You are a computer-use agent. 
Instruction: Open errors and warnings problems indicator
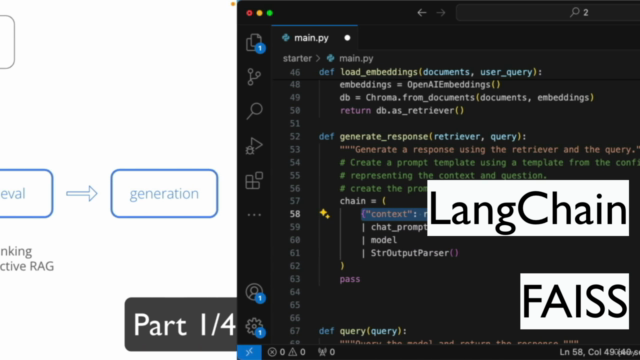tap(286, 352)
